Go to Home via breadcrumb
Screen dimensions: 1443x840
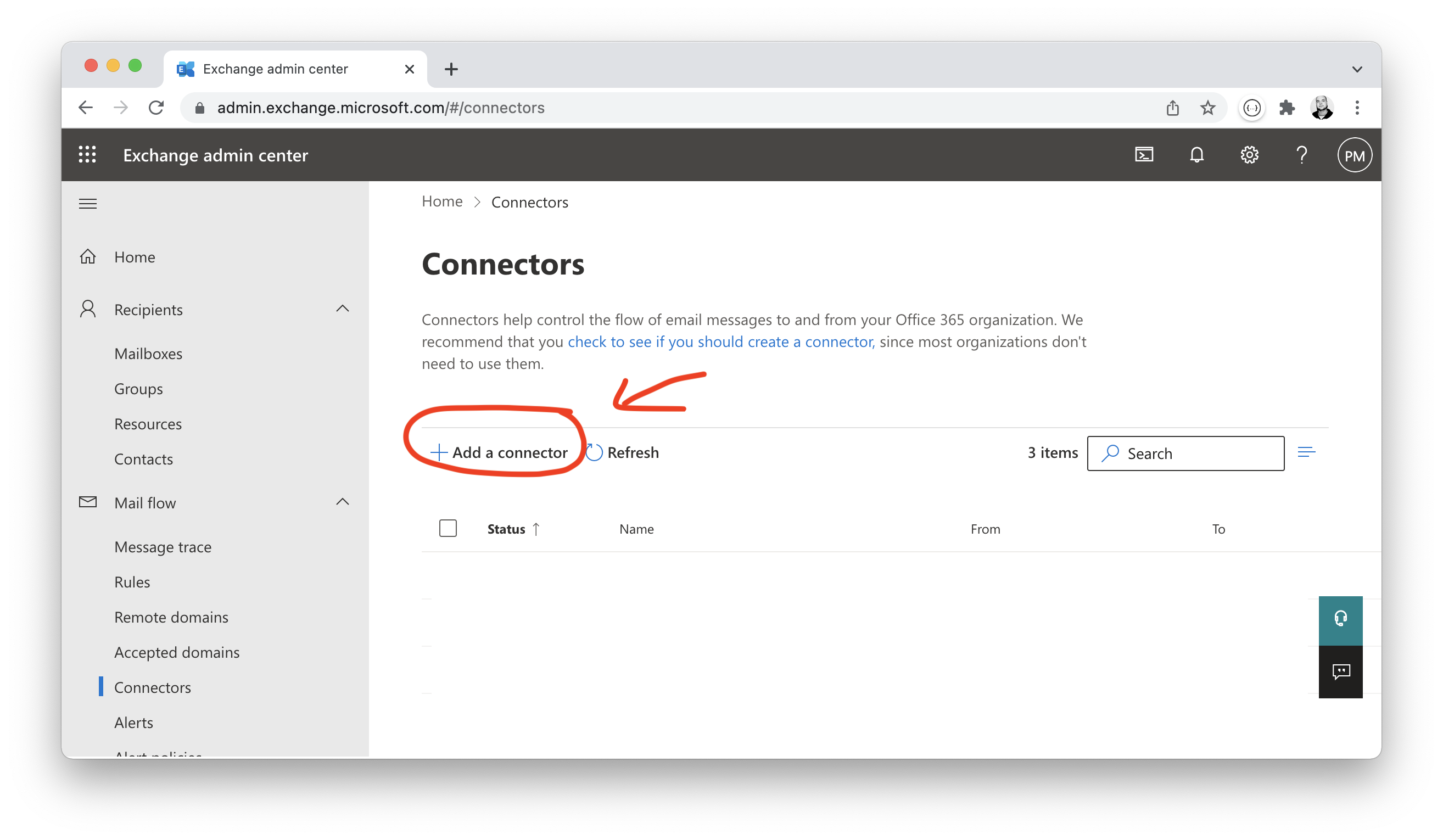click(441, 201)
